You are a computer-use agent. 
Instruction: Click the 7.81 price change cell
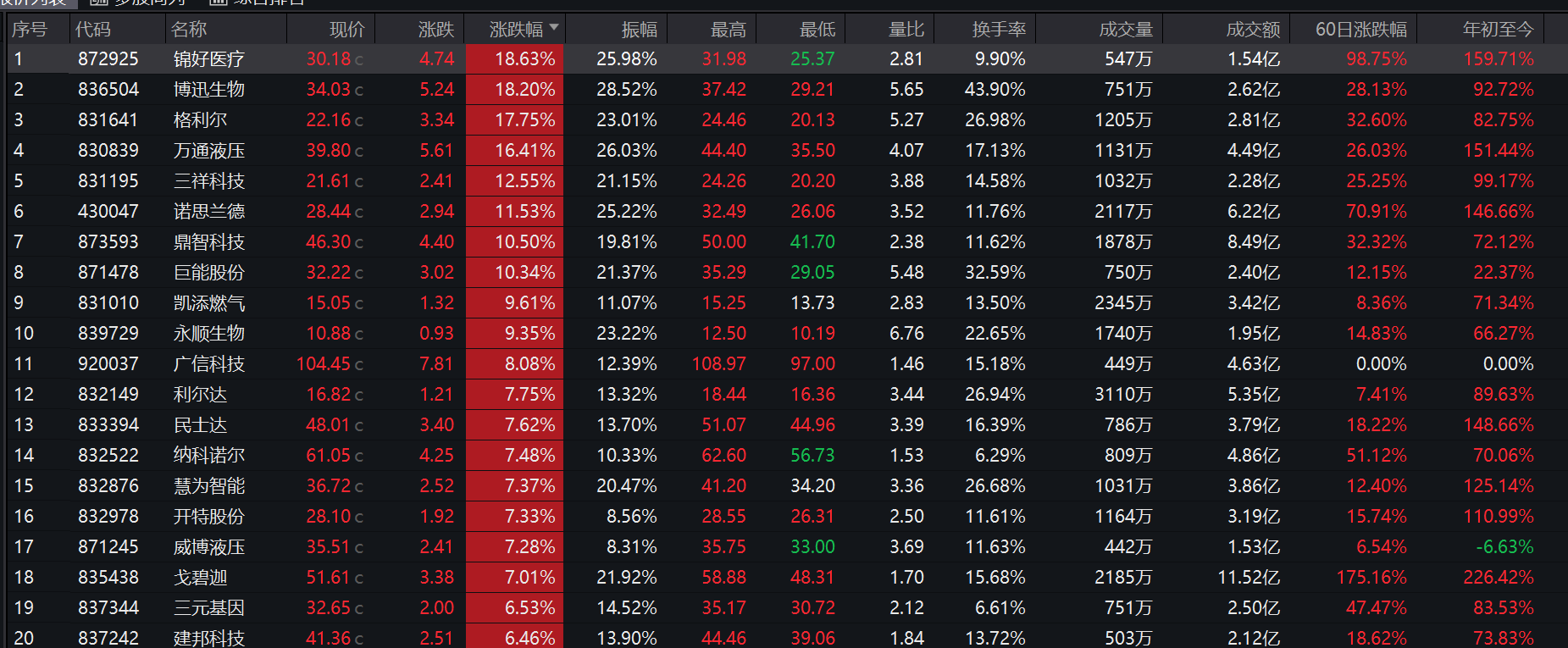(437, 364)
